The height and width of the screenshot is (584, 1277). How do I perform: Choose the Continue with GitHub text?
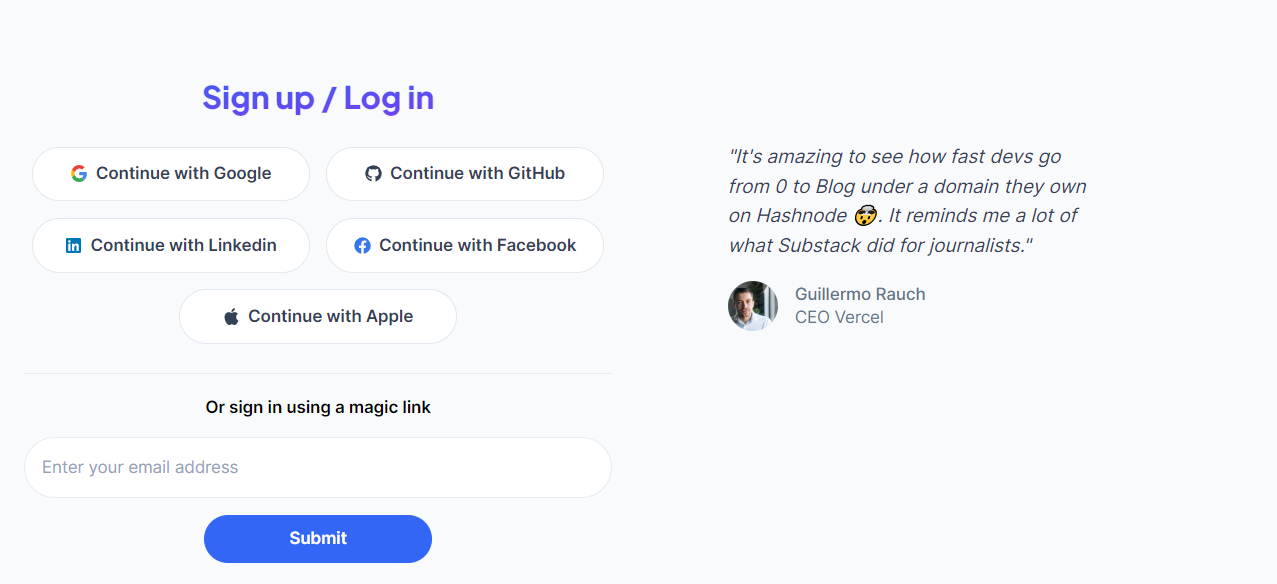pyautogui.click(x=477, y=174)
